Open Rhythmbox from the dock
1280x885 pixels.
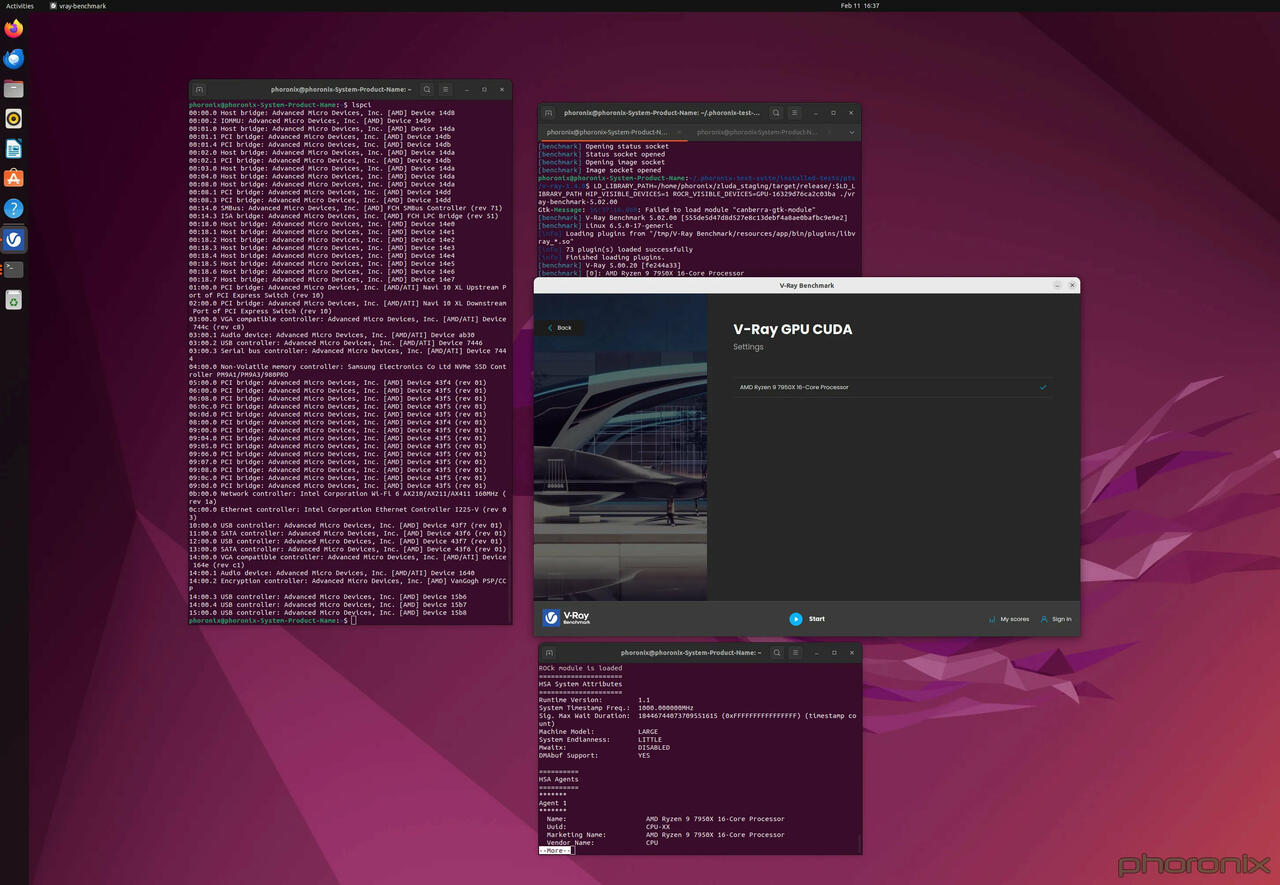point(14,119)
